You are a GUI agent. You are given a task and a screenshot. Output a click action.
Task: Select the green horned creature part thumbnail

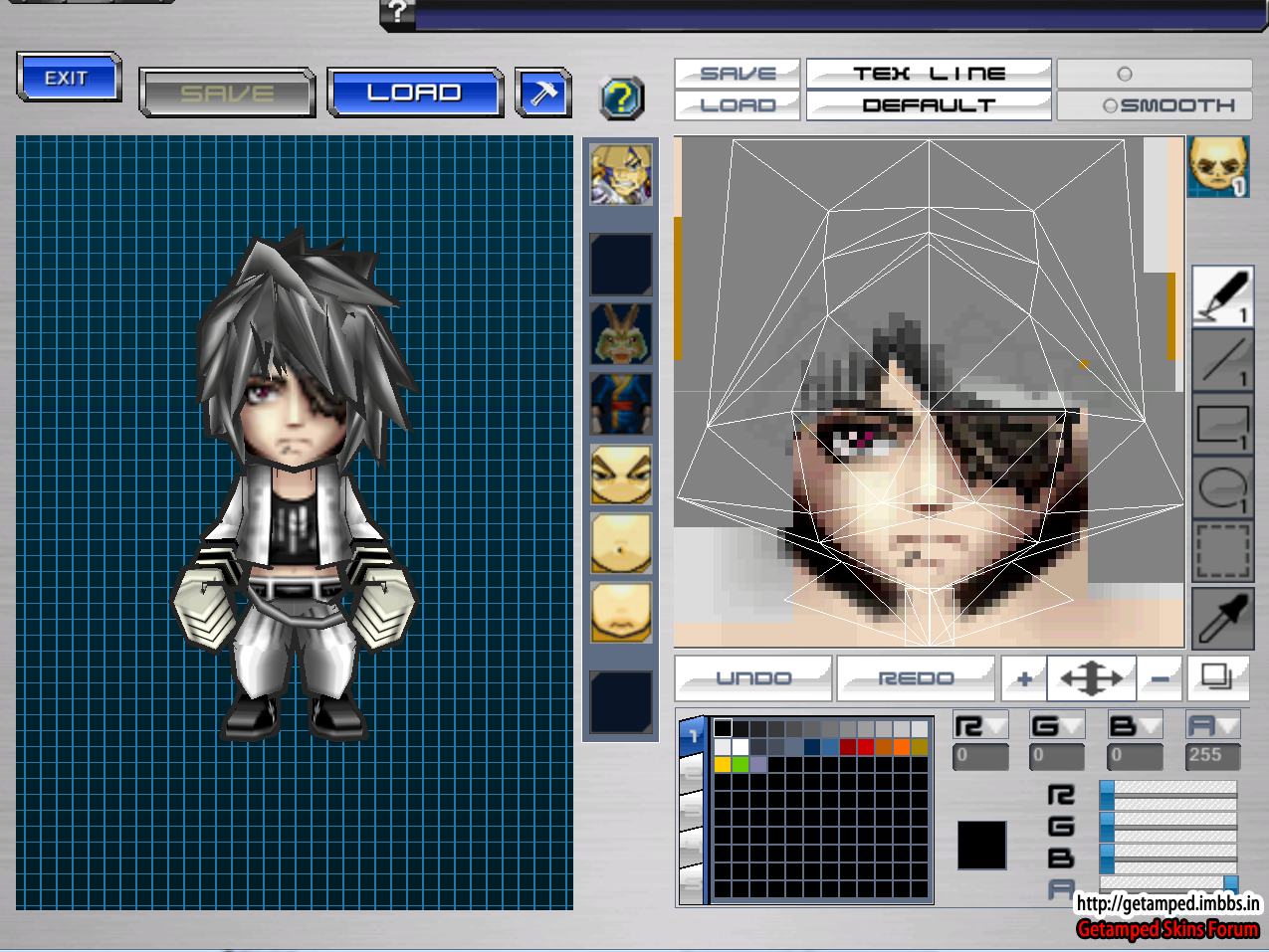[621, 334]
